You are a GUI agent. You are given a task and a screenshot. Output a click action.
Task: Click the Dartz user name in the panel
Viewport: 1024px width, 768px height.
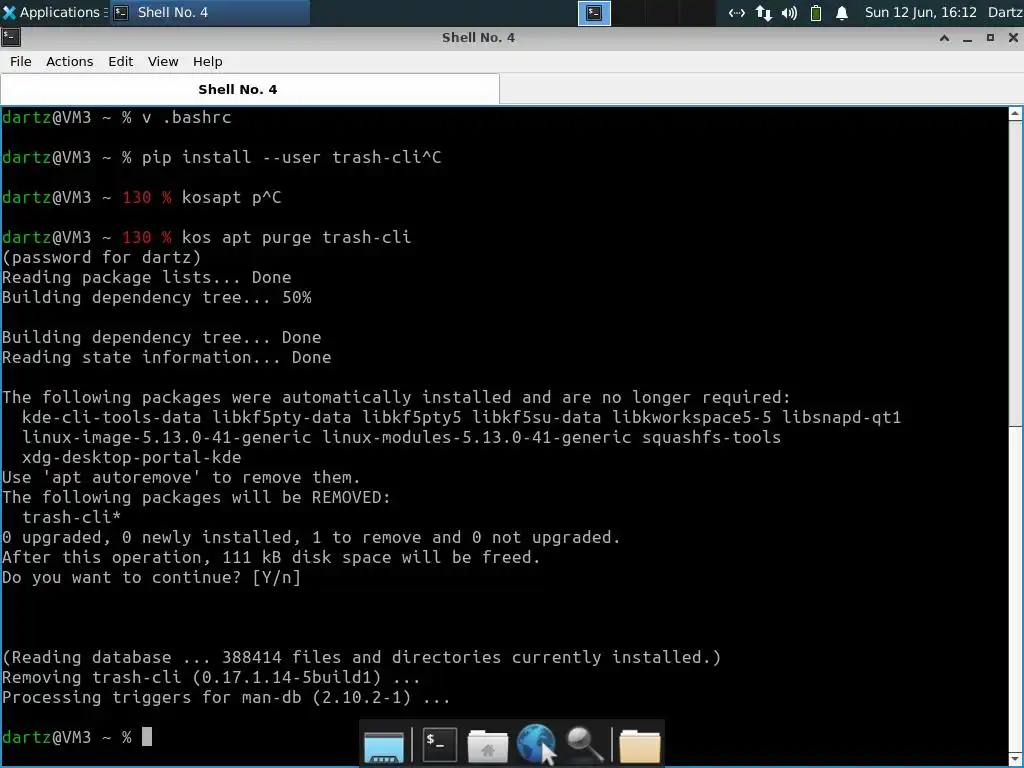pyautogui.click(x=1005, y=12)
